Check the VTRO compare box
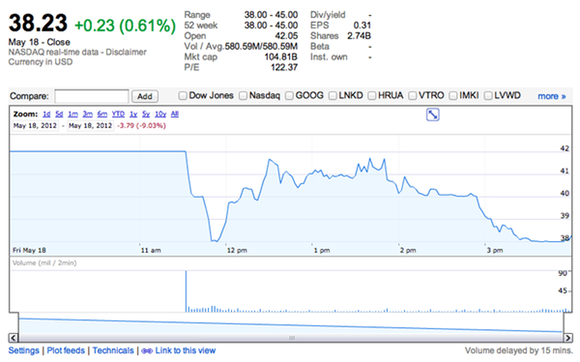Image resolution: width=580 pixels, height=362 pixels. tap(412, 96)
